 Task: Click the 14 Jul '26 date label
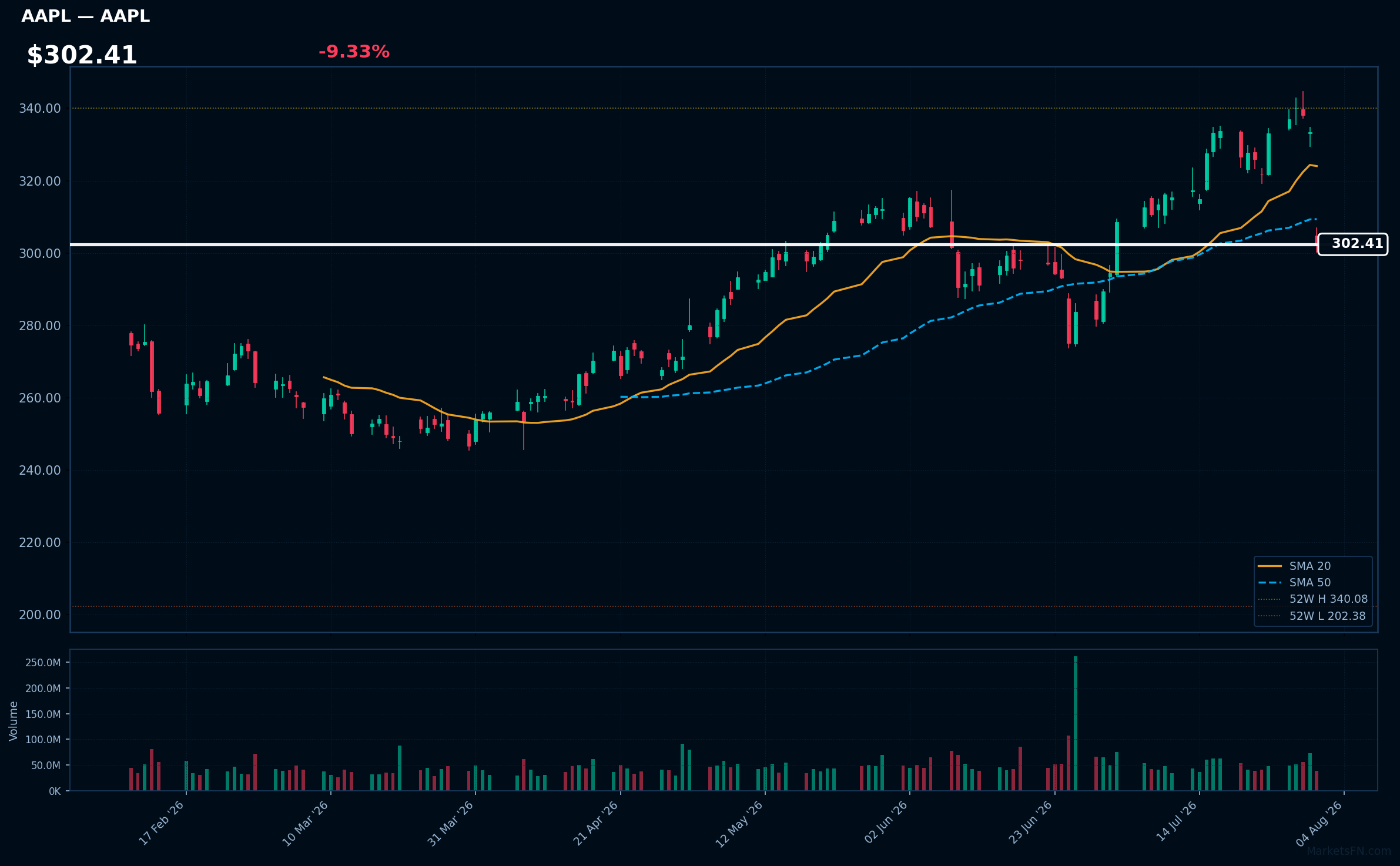coord(1177,821)
